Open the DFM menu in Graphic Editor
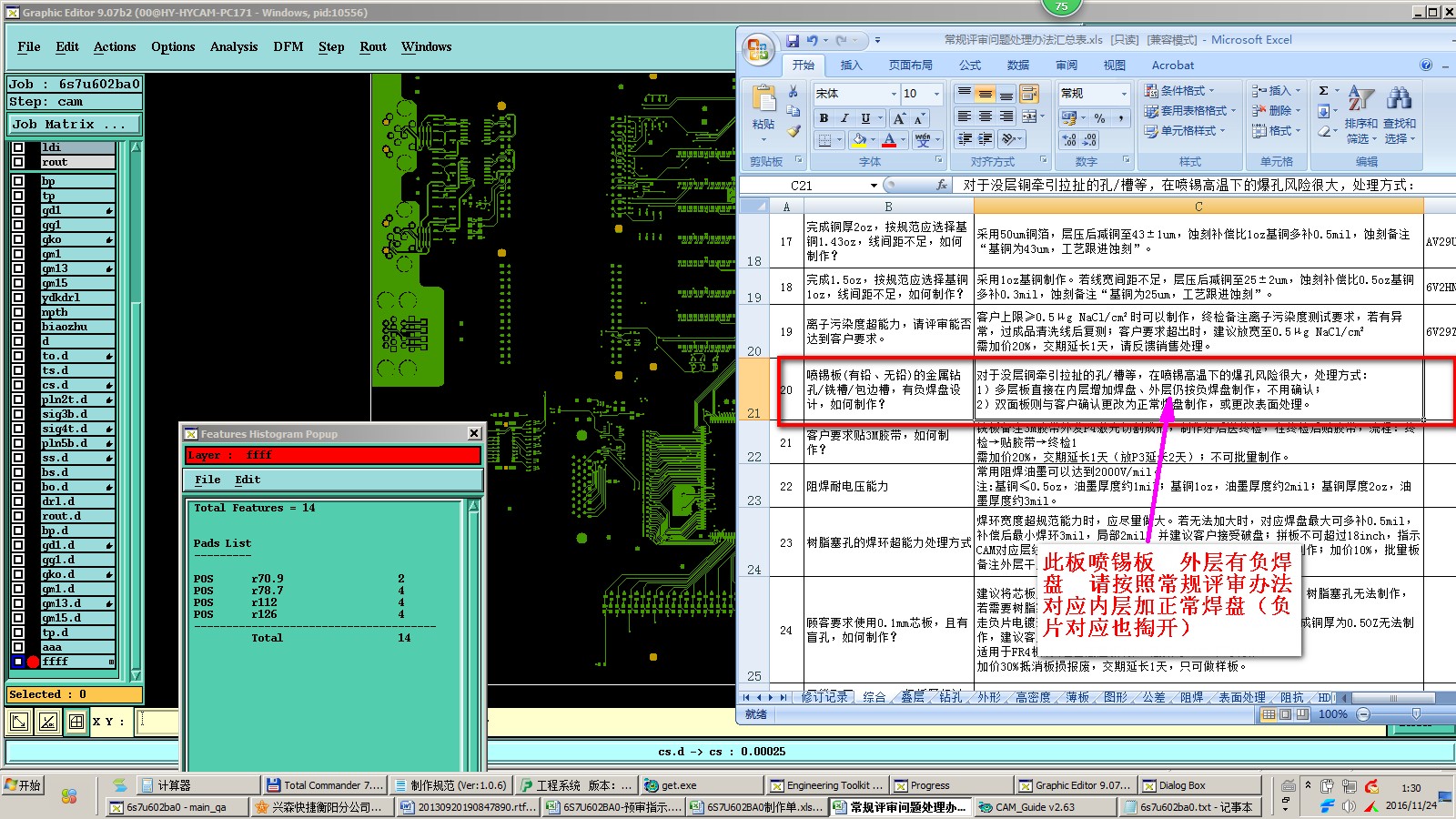 (x=288, y=47)
